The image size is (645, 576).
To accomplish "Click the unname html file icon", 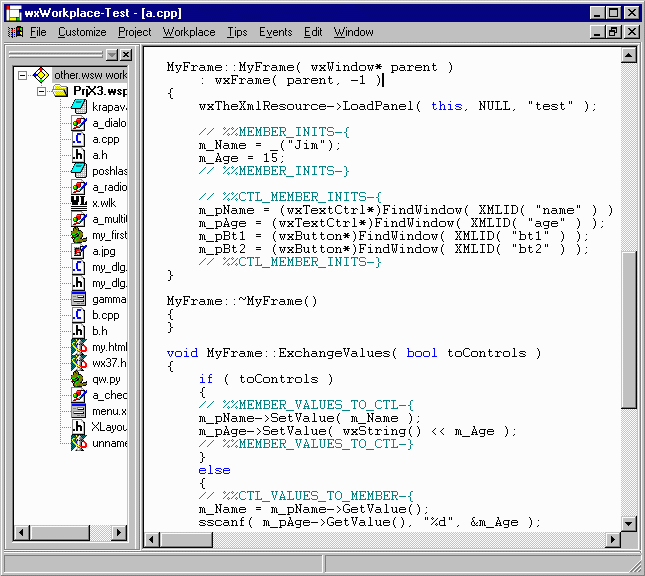I will coord(79,443).
